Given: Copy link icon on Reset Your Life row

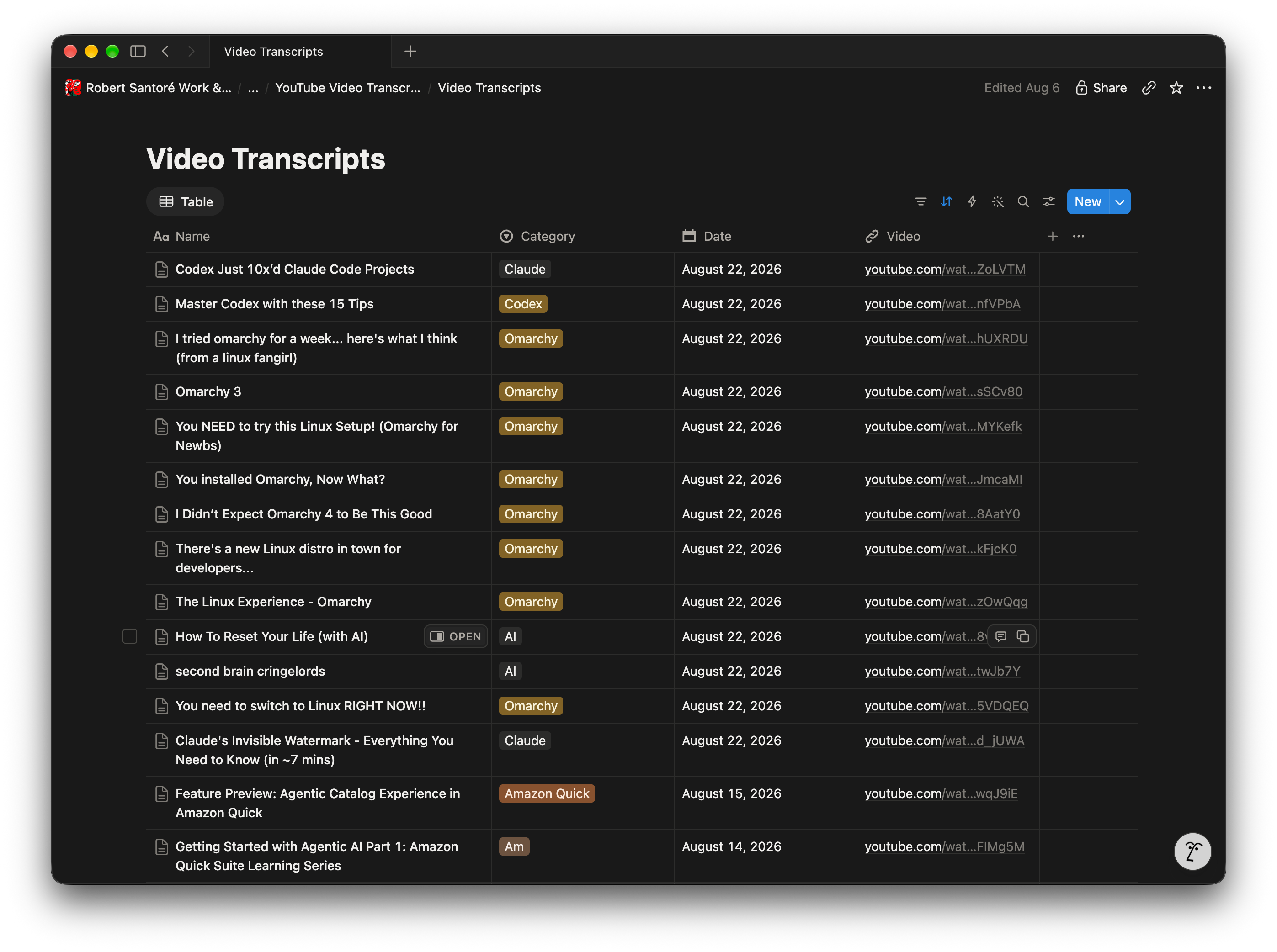Looking at the screenshot, I should (x=1023, y=636).
